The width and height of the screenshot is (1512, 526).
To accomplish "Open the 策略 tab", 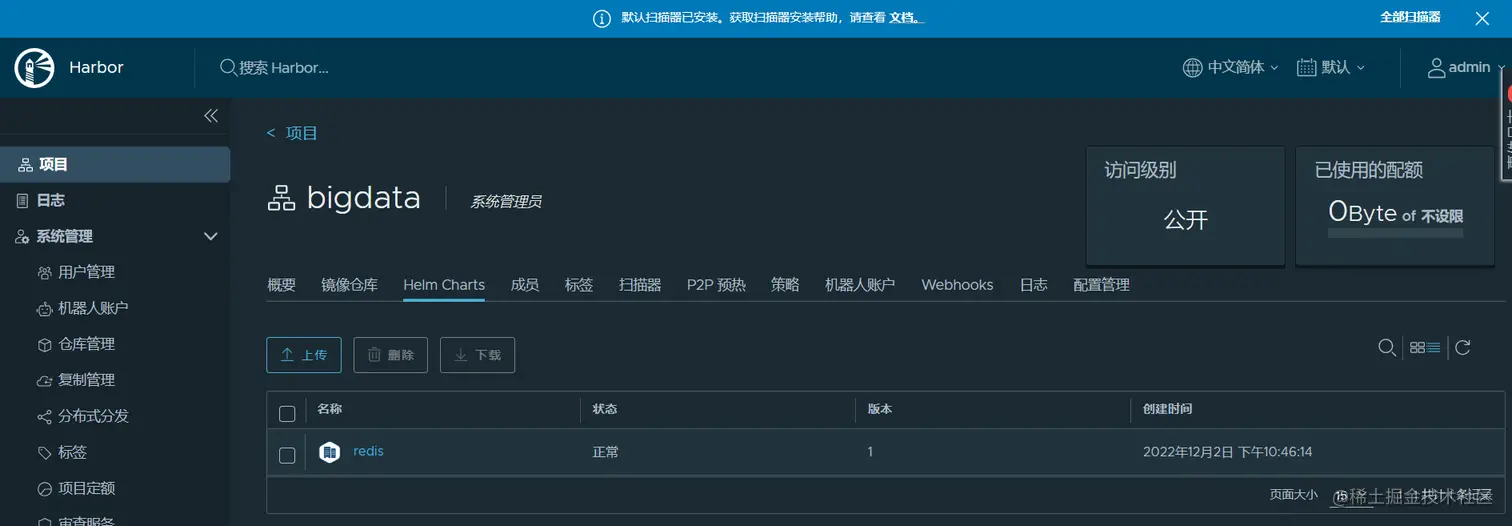I will coord(785,285).
